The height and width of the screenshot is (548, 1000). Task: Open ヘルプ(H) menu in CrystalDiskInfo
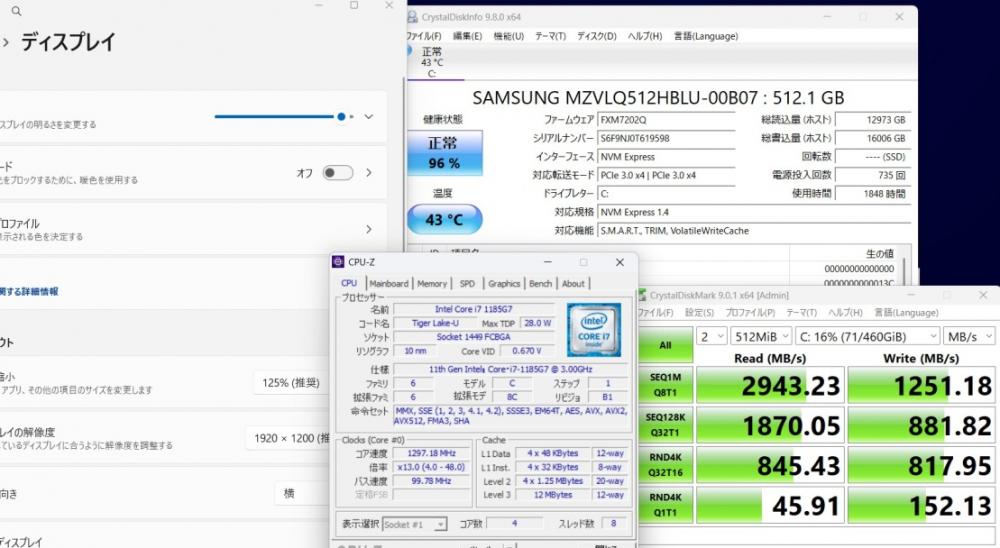point(645,36)
